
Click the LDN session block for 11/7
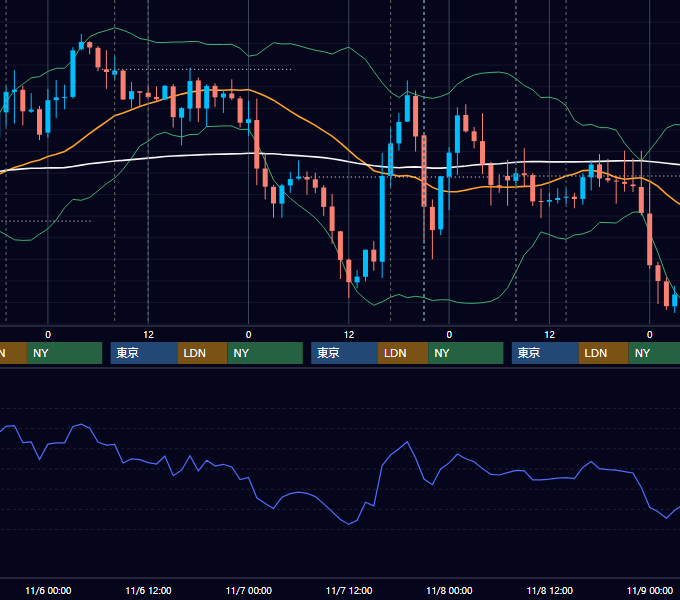403,353
